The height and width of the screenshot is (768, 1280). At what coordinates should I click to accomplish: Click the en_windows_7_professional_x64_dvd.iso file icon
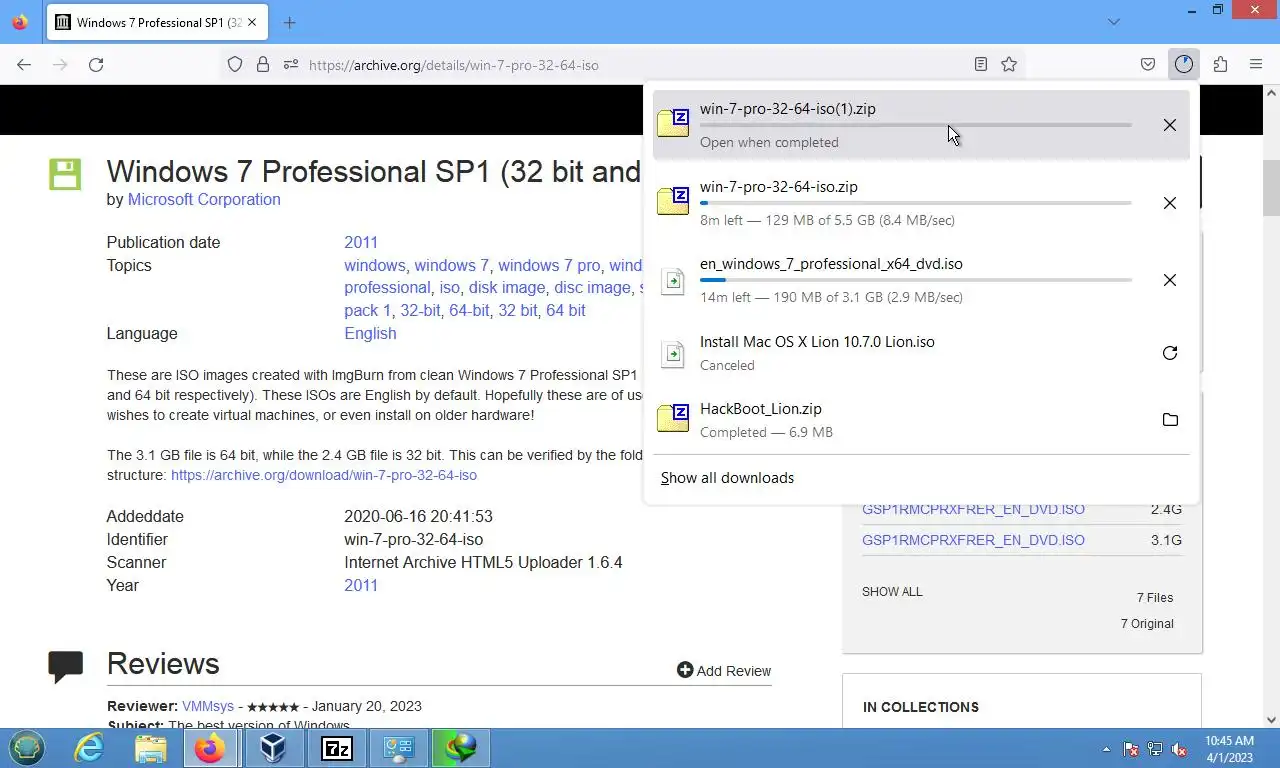[x=673, y=281]
